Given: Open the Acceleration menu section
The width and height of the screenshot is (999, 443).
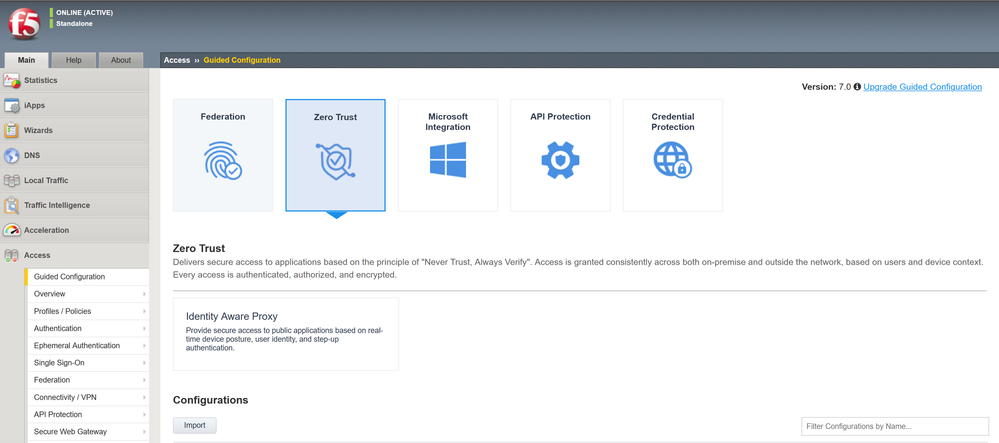Looking at the screenshot, I should click(75, 230).
